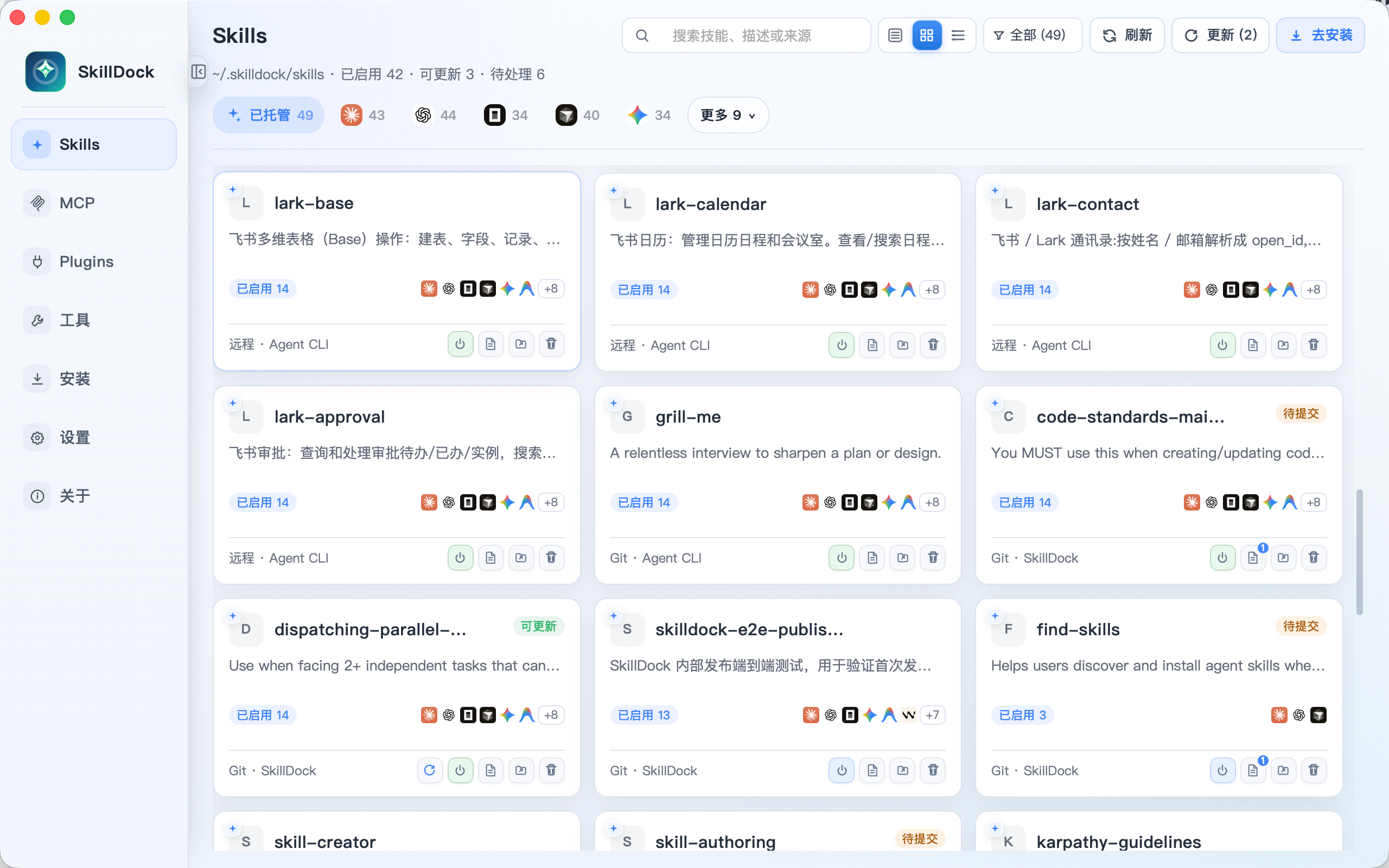Image resolution: width=1389 pixels, height=868 pixels.
Task: Click the SkillDock logo icon
Action: [x=46, y=72]
